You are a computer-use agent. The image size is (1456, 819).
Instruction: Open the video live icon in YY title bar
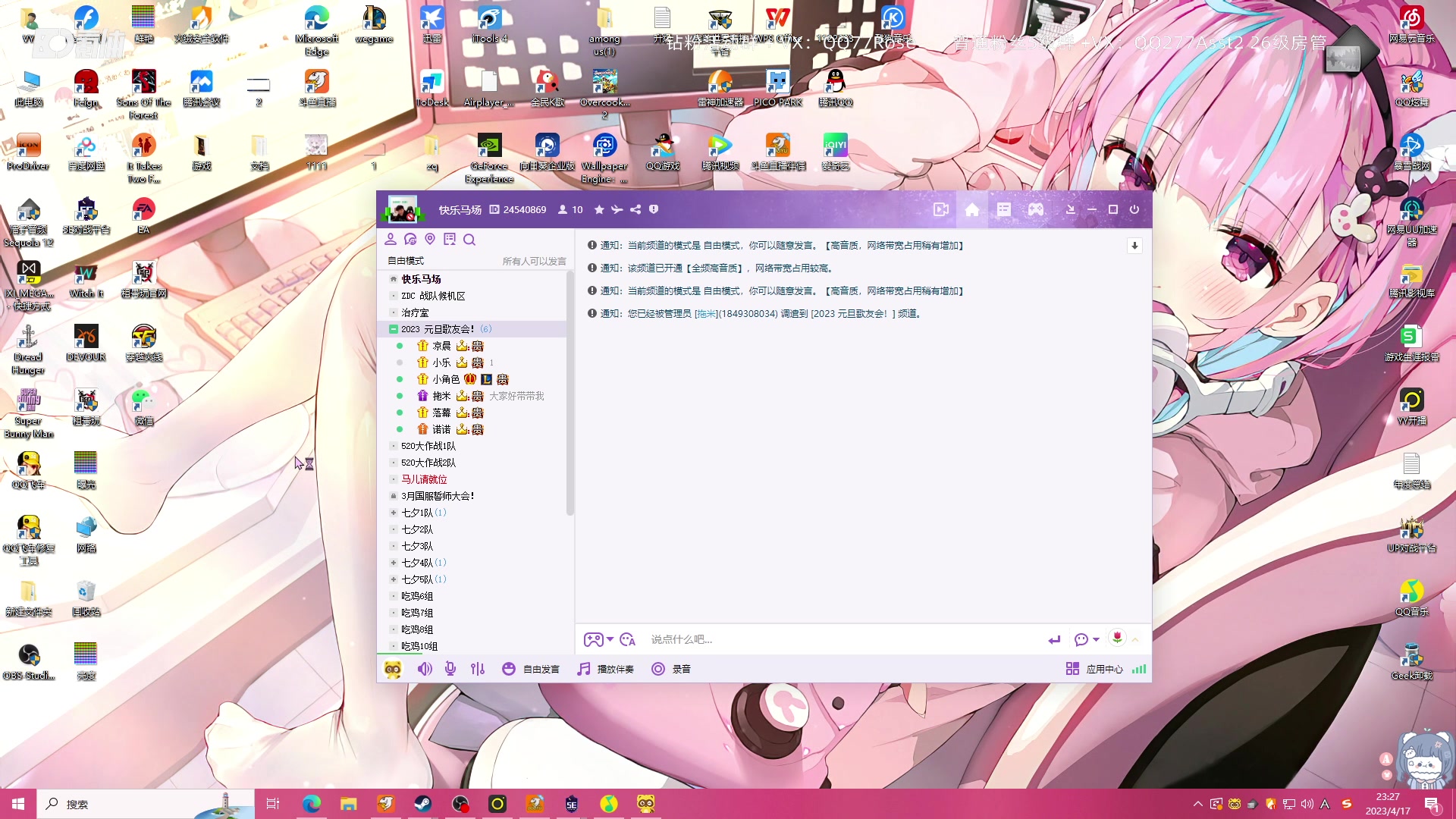point(941,210)
